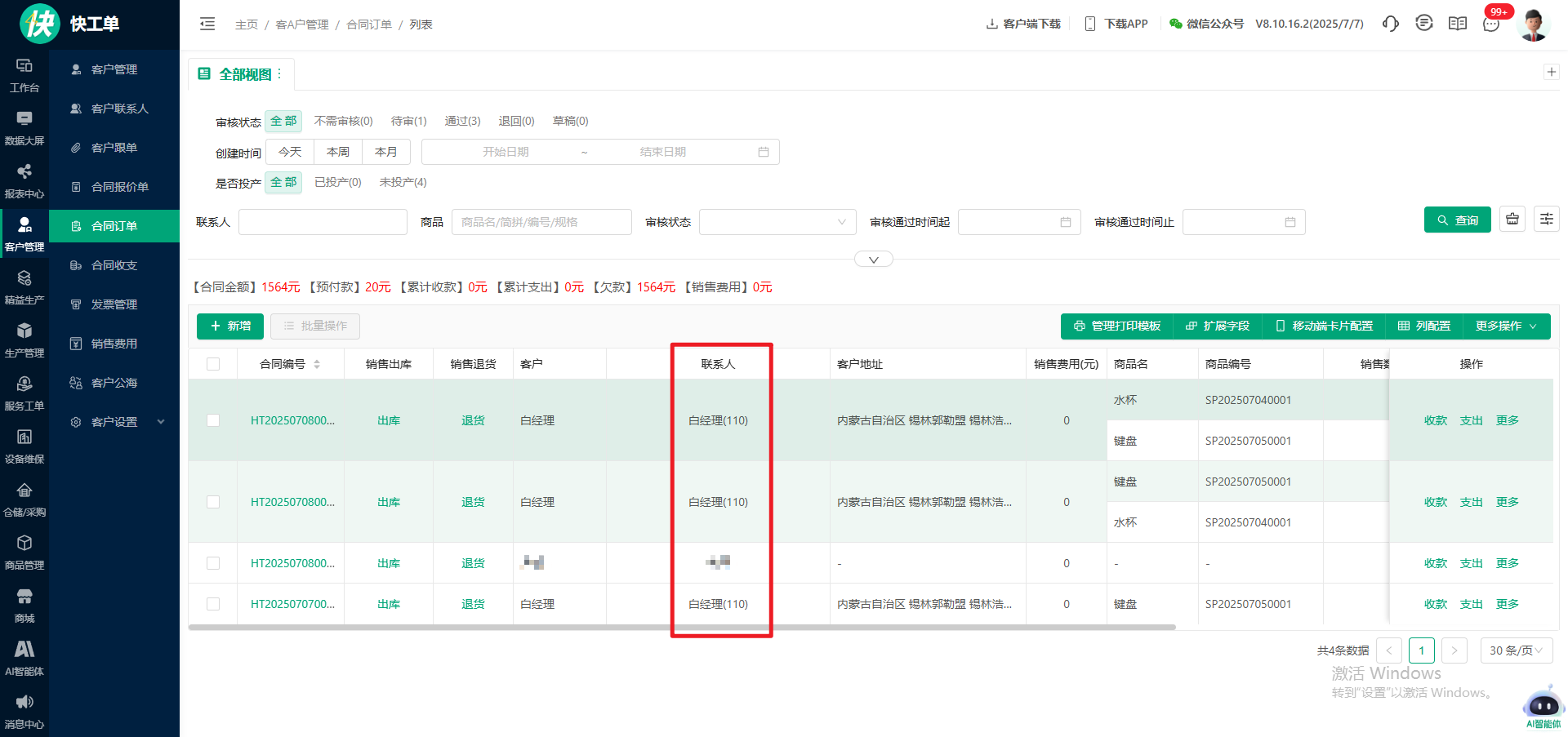This screenshot has width=1568, height=737.
Task: Expand the 更多操作 dropdown
Action: pos(1506,326)
